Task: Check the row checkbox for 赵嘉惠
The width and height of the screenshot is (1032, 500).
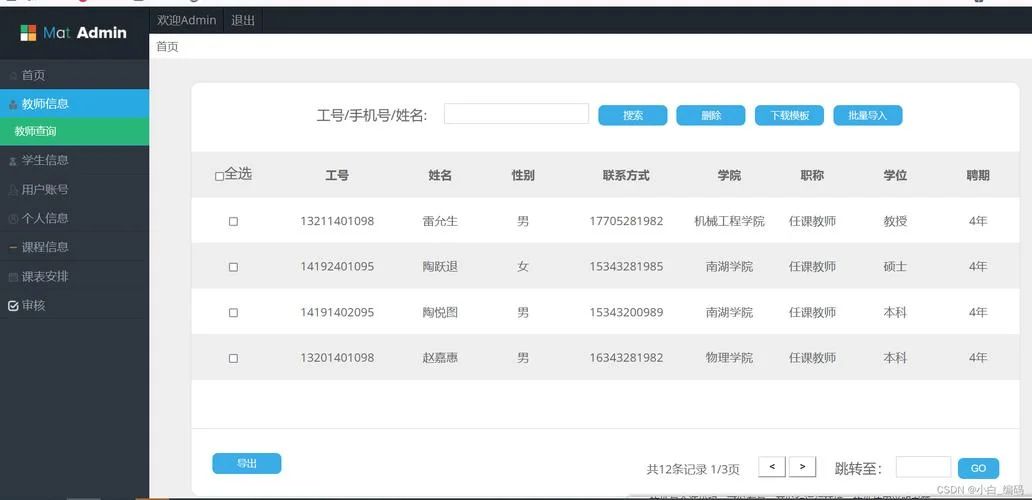Action: click(233, 359)
